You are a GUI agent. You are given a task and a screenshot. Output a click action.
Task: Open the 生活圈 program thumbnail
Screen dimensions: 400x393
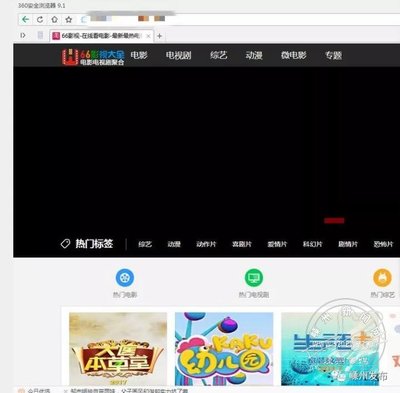pos(330,349)
